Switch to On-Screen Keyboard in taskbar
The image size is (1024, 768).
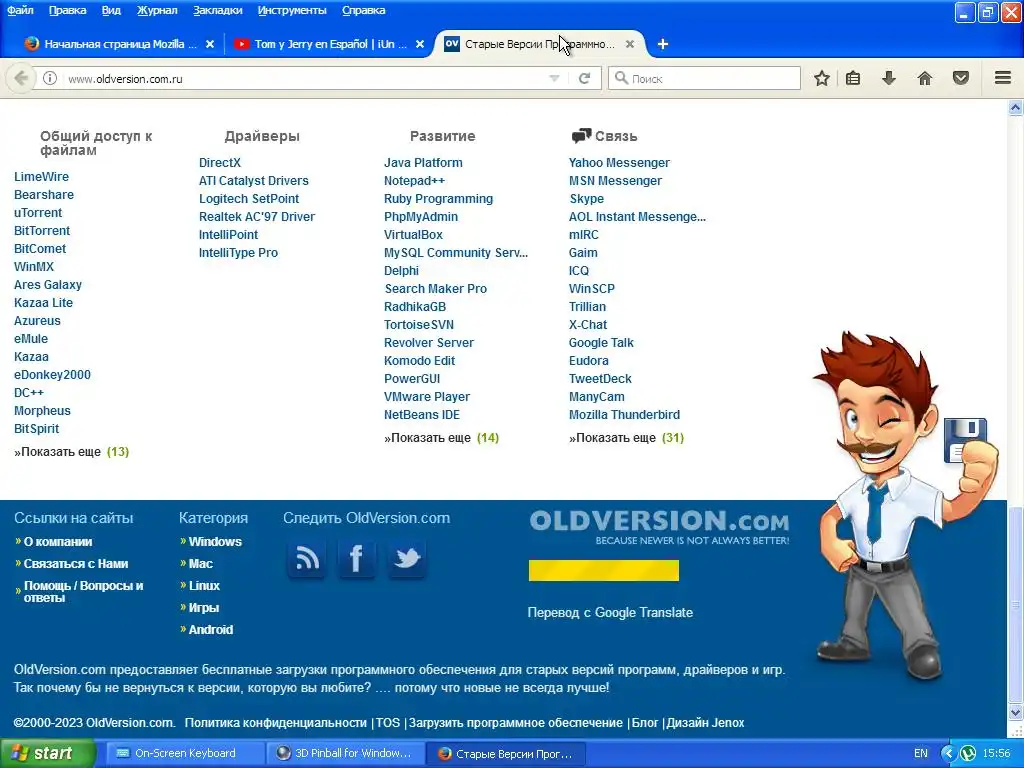click(x=185, y=753)
